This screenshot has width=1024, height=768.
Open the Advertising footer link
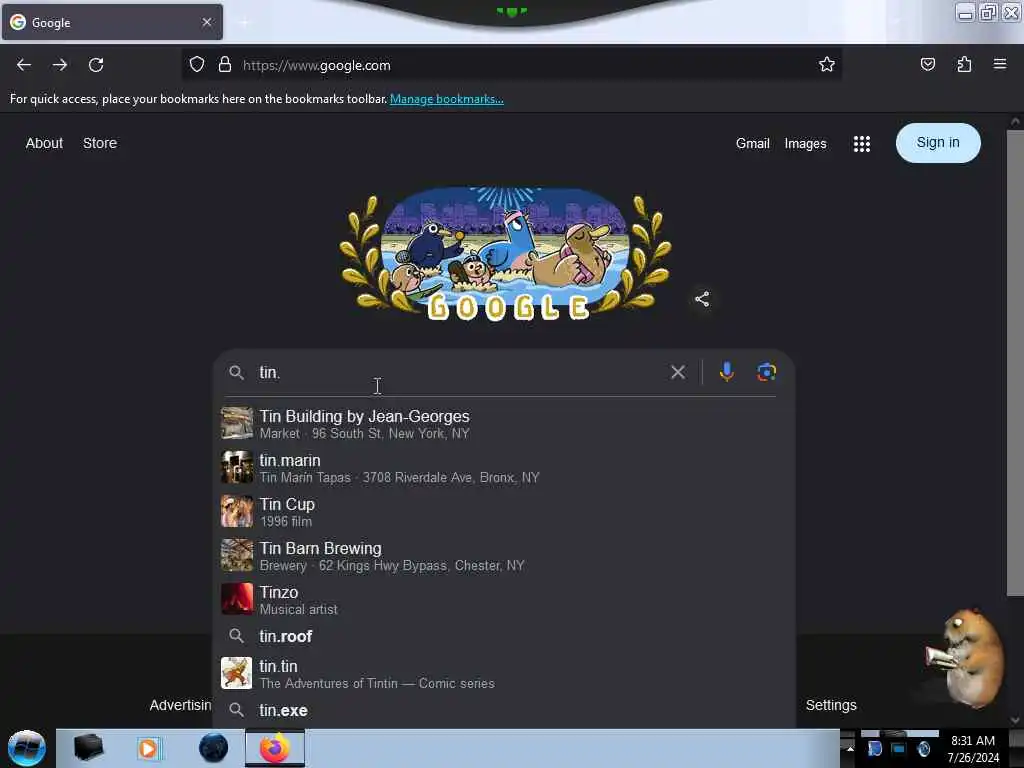[180, 705]
